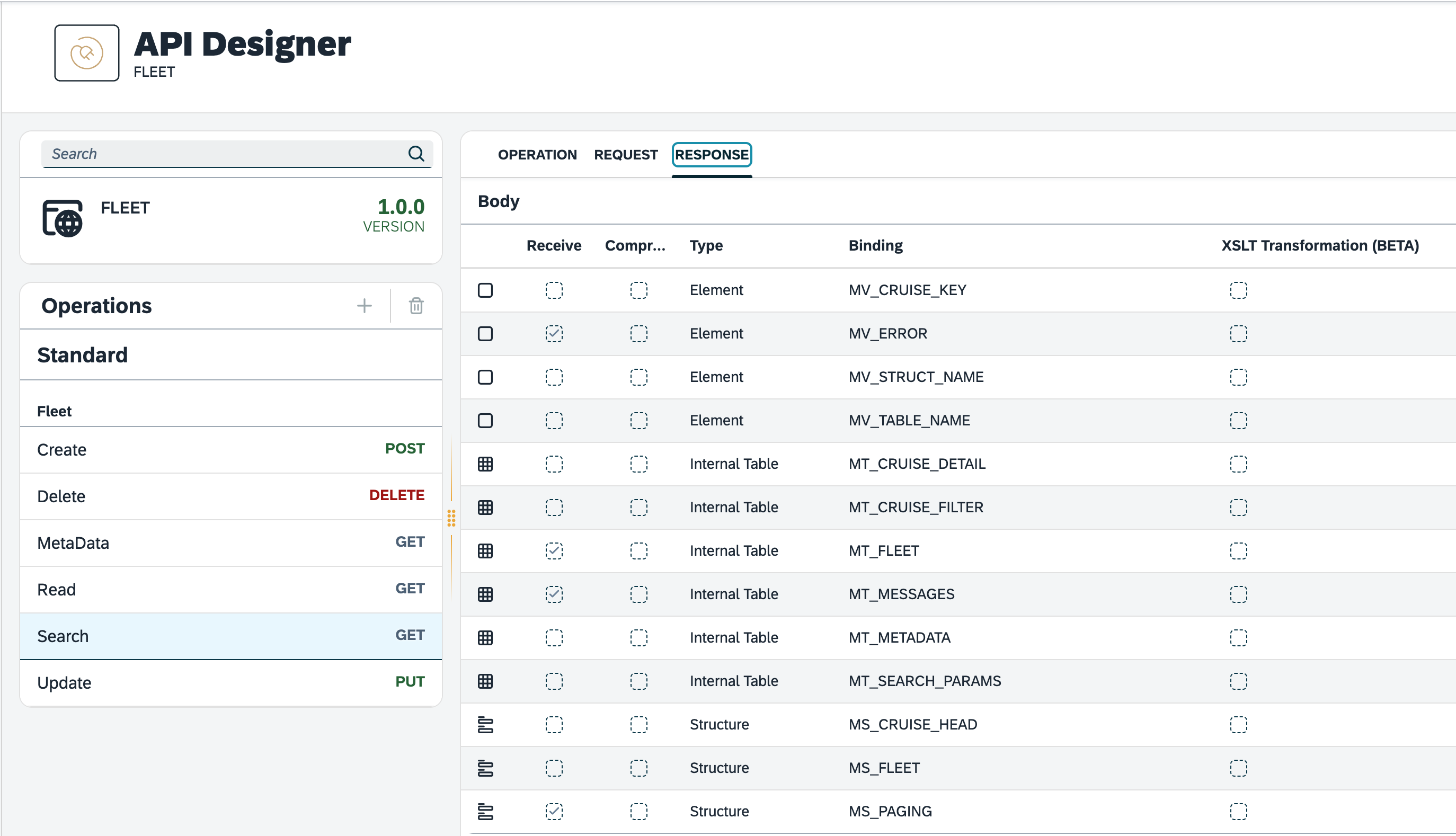Expand the Compress field for MT_MESSAGES
This screenshot has height=836, width=1456.
[639, 593]
